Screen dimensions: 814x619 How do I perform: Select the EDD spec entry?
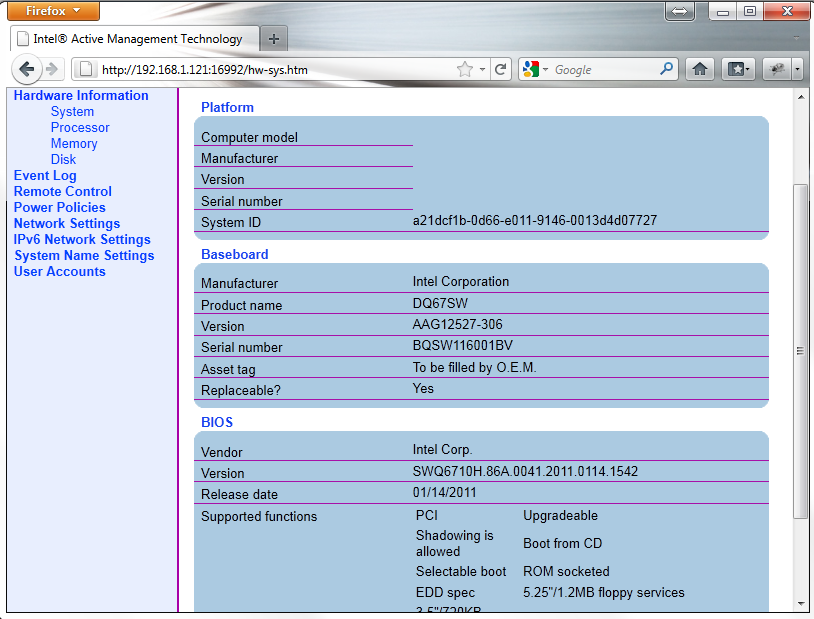(445, 593)
